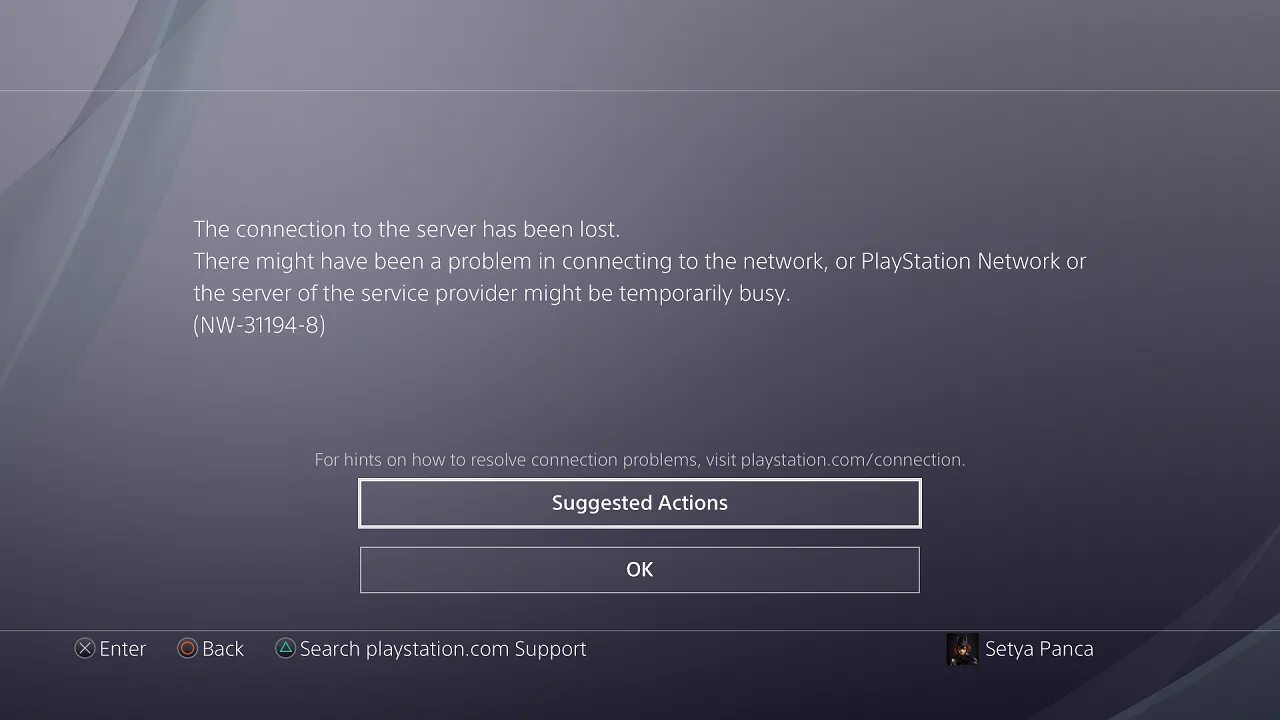
Task: Open the Suggested Actions option
Action: click(639, 503)
